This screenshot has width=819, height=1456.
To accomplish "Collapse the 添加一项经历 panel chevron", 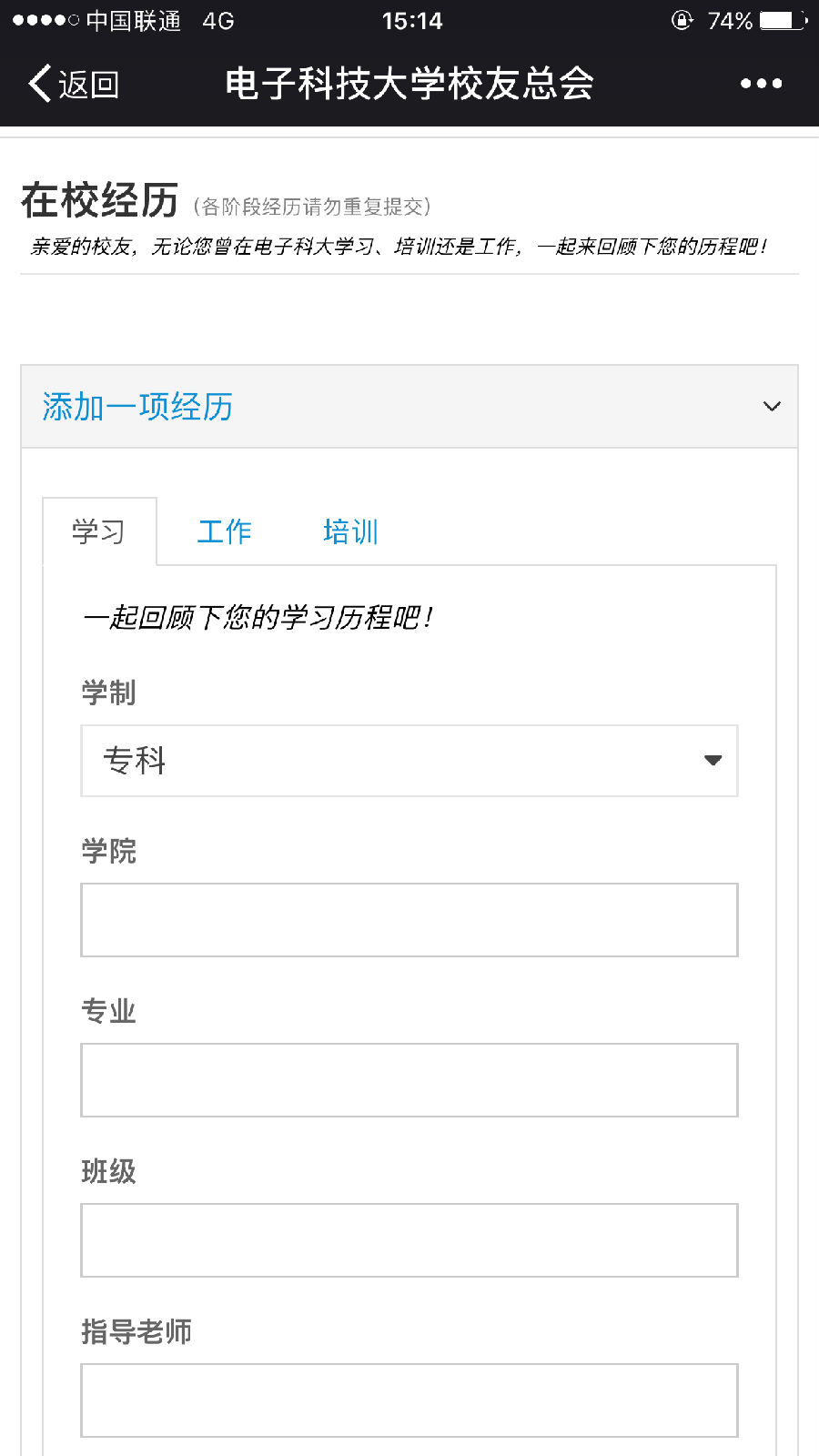I will [772, 407].
